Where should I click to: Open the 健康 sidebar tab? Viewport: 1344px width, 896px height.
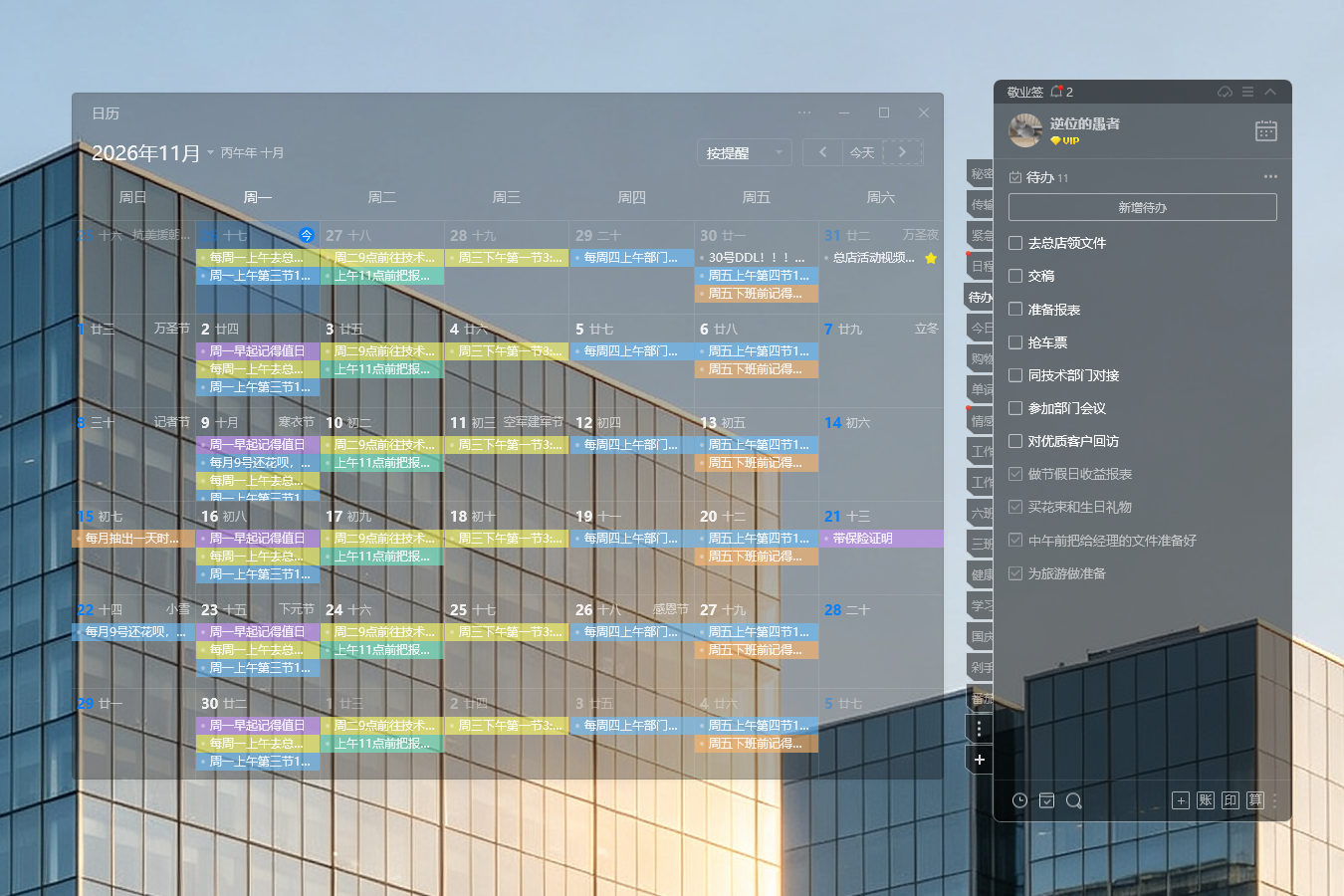tap(980, 574)
